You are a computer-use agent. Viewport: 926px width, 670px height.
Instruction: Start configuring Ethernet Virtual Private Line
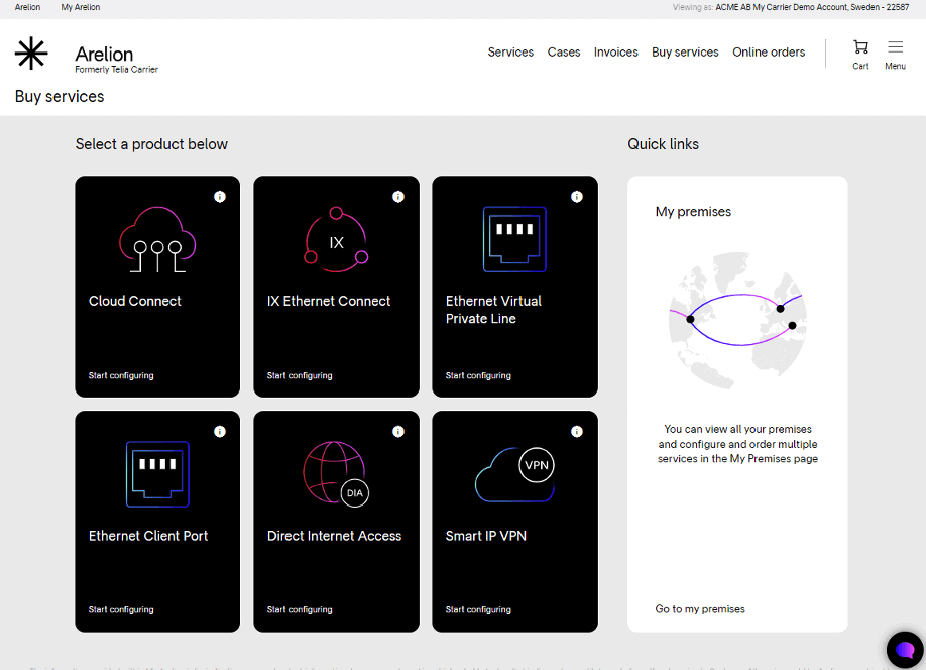[x=478, y=375]
